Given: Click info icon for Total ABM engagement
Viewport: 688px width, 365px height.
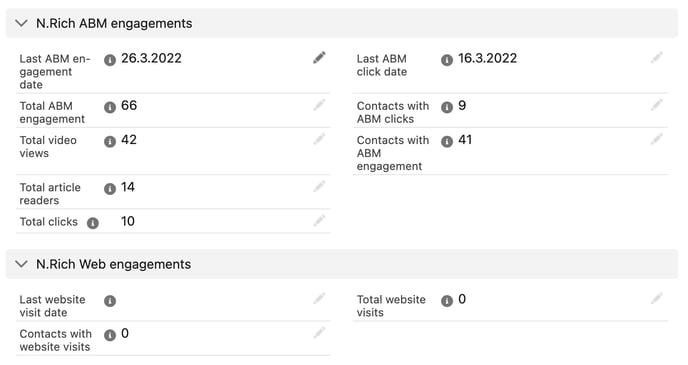Looking at the screenshot, I should [x=110, y=107].
